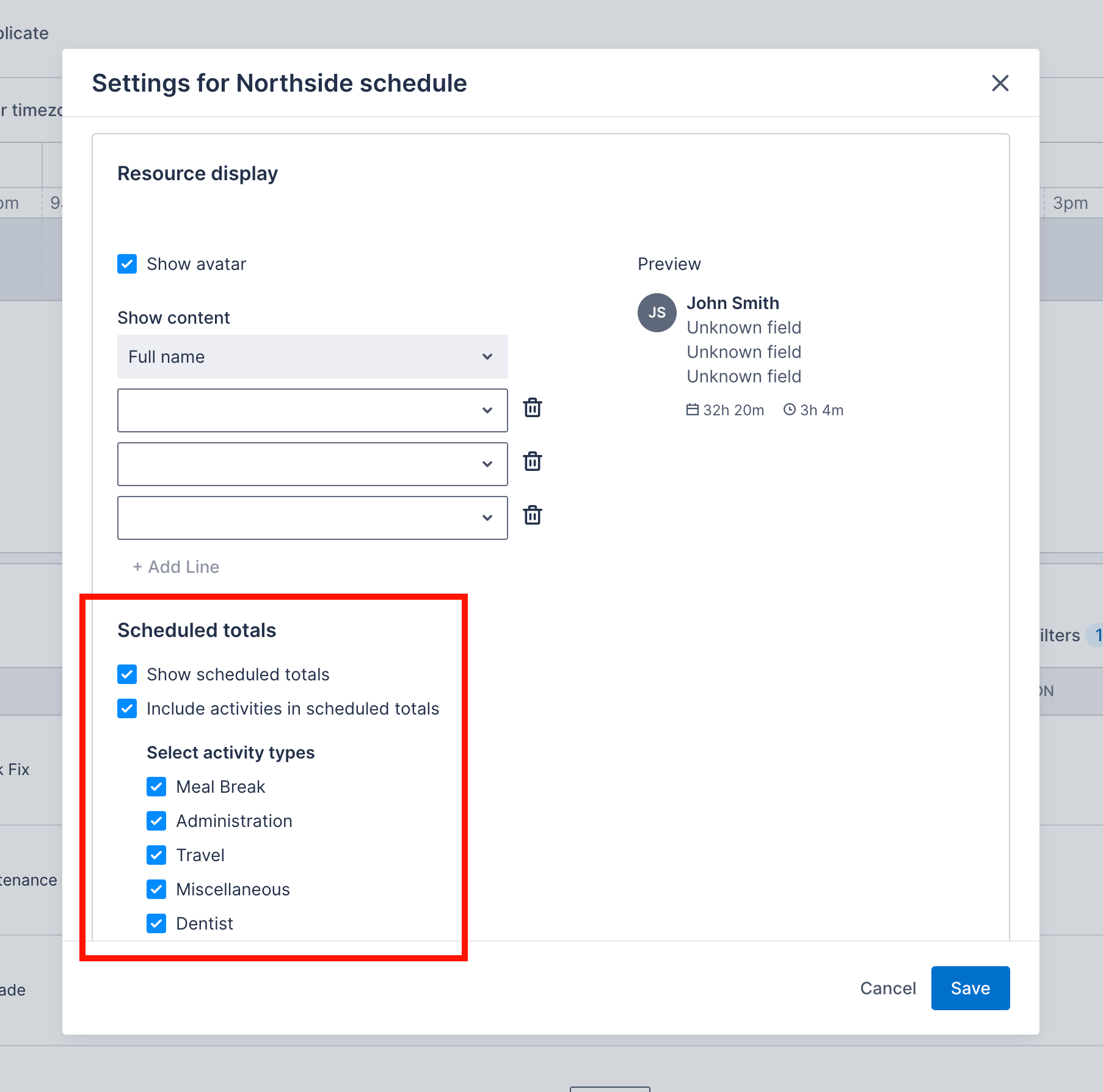1103x1092 pixels.
Task: Delete the third empty show content line
Action: pos(531,515)
